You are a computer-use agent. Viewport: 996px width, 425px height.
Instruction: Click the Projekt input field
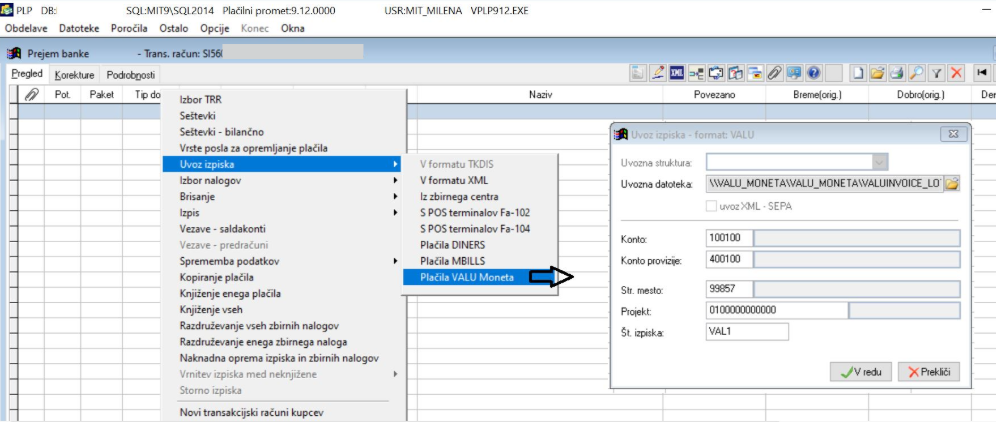coord(777,311)
